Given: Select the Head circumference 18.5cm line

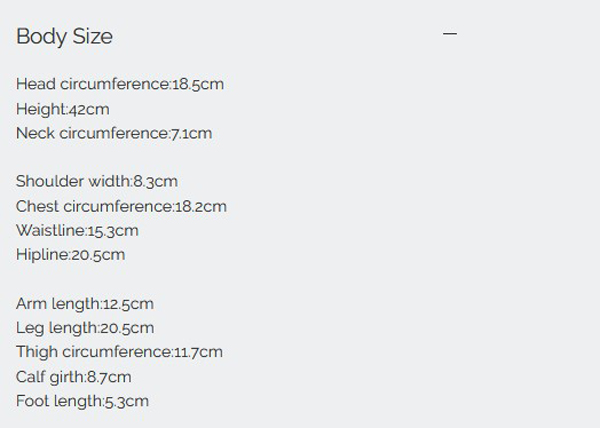Looking at the screenshot, I should pyautogui.click(x=120, y=84).
